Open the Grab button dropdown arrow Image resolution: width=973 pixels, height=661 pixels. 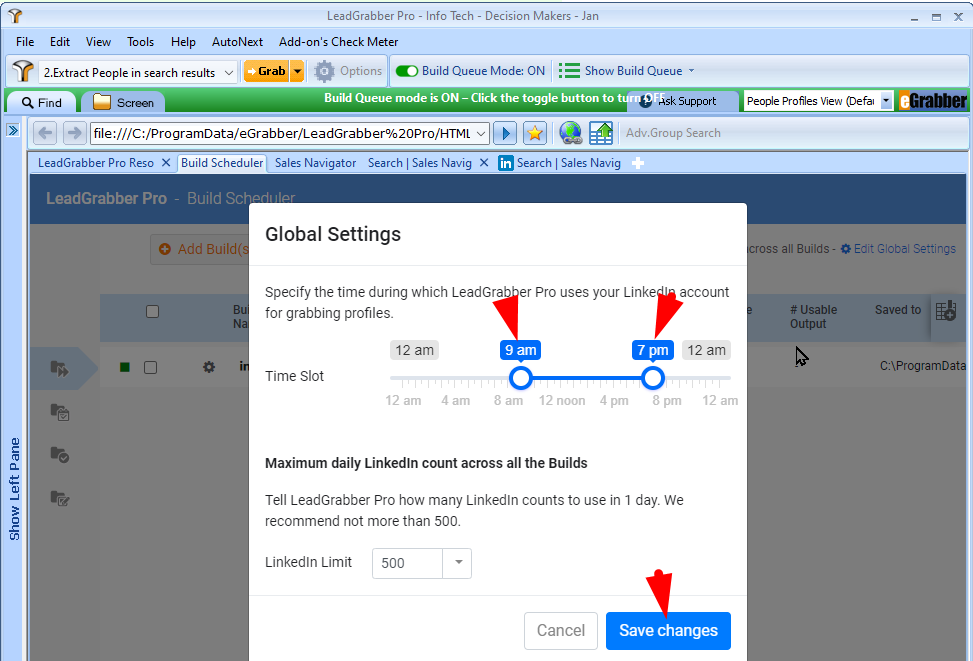298,71
